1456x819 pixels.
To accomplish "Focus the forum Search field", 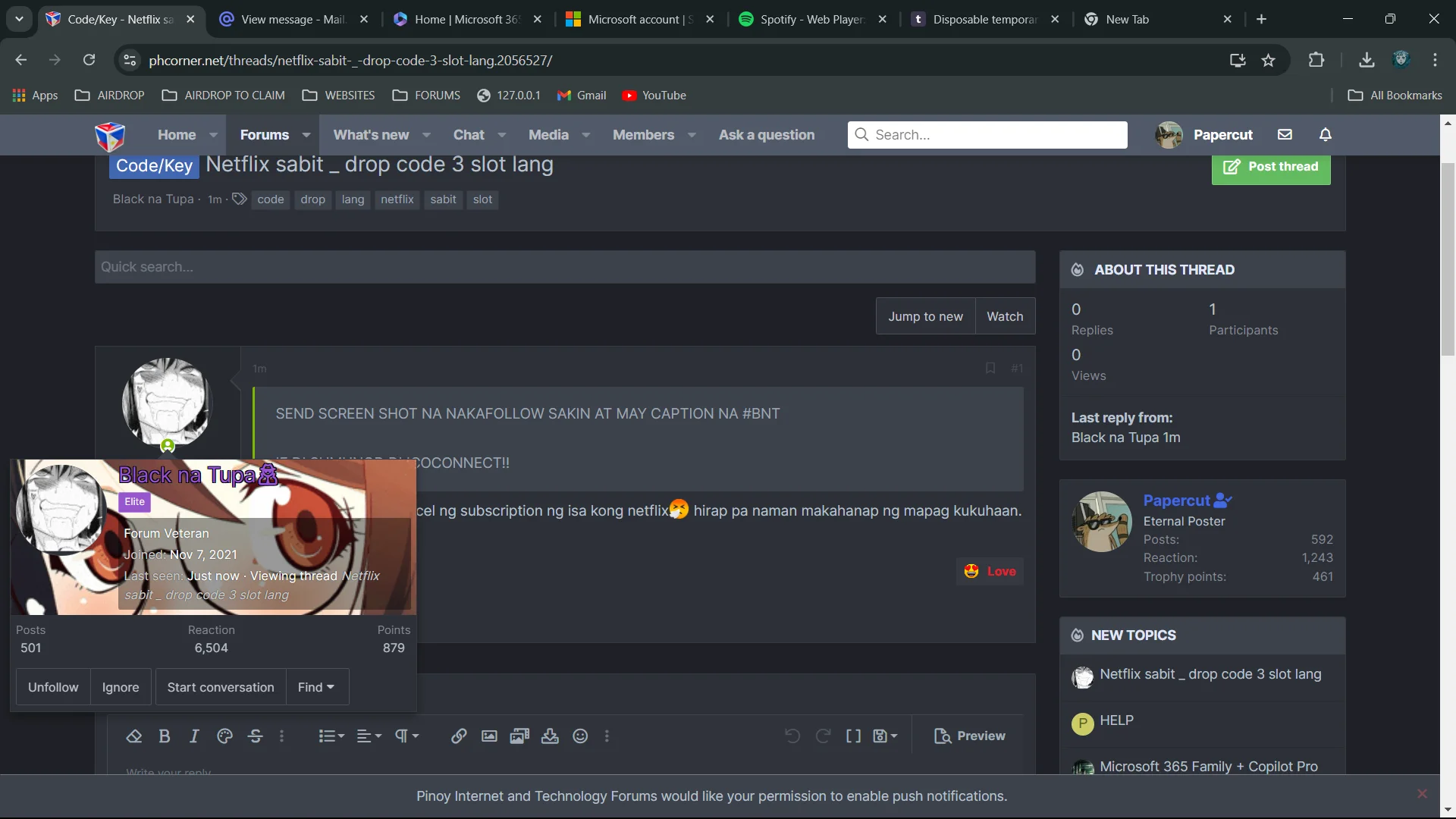I will point(987,135).
